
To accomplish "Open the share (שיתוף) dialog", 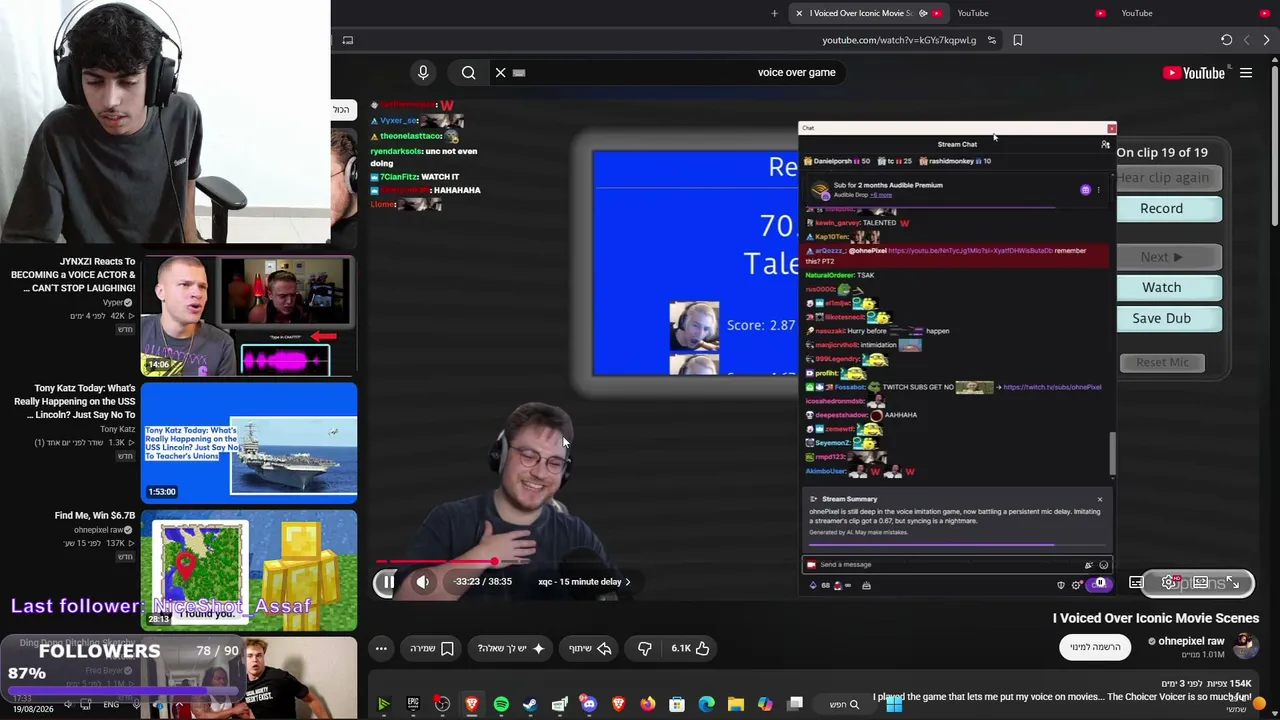I will pyautogui.click(x=591, y=649).
